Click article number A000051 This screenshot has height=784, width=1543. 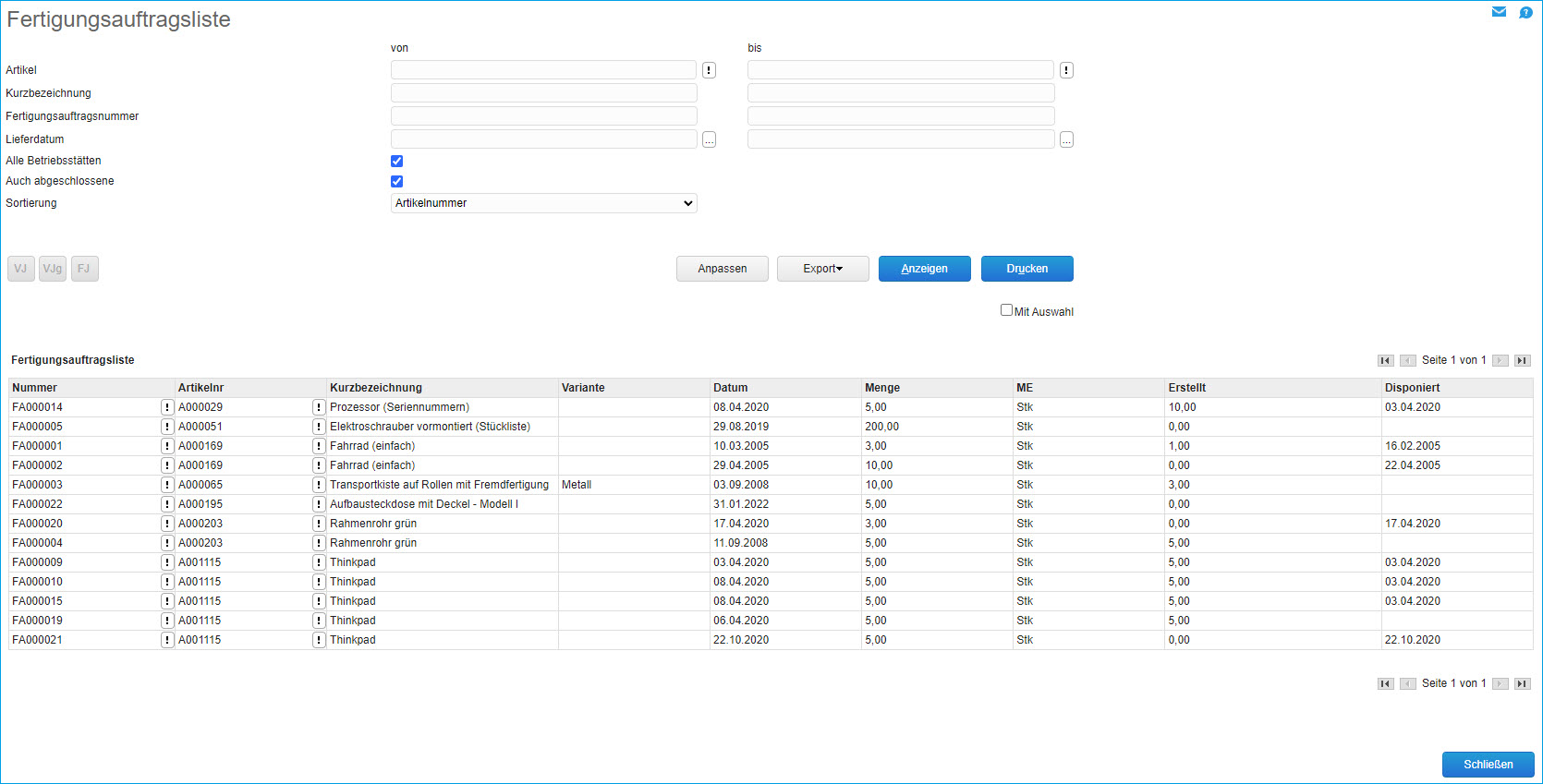coord(200,427)
